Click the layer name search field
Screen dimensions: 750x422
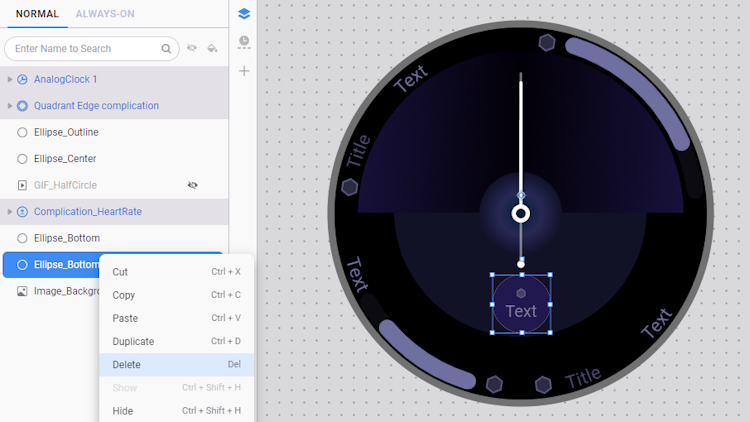(85, 48)
